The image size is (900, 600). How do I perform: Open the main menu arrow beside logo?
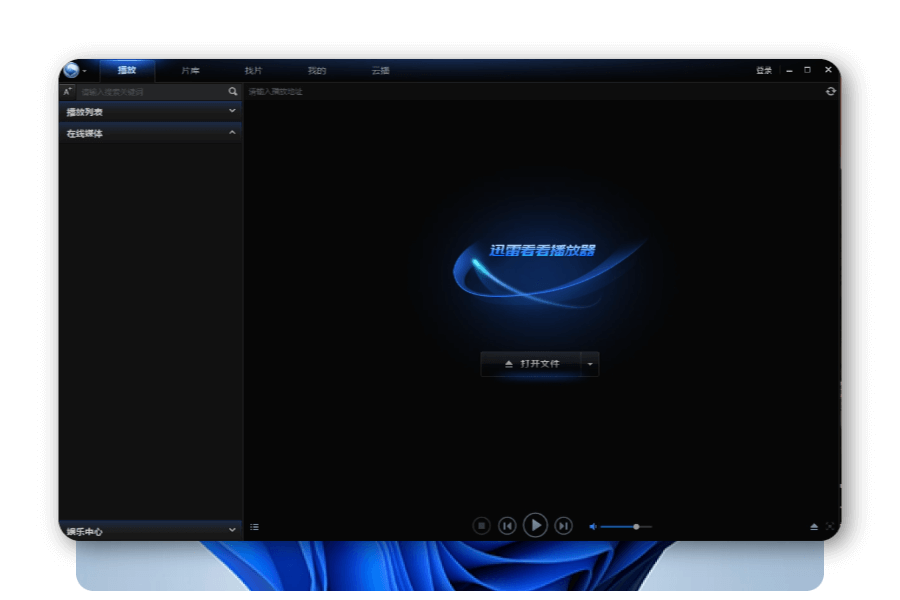pyautogui.click(x=84, y=71)
